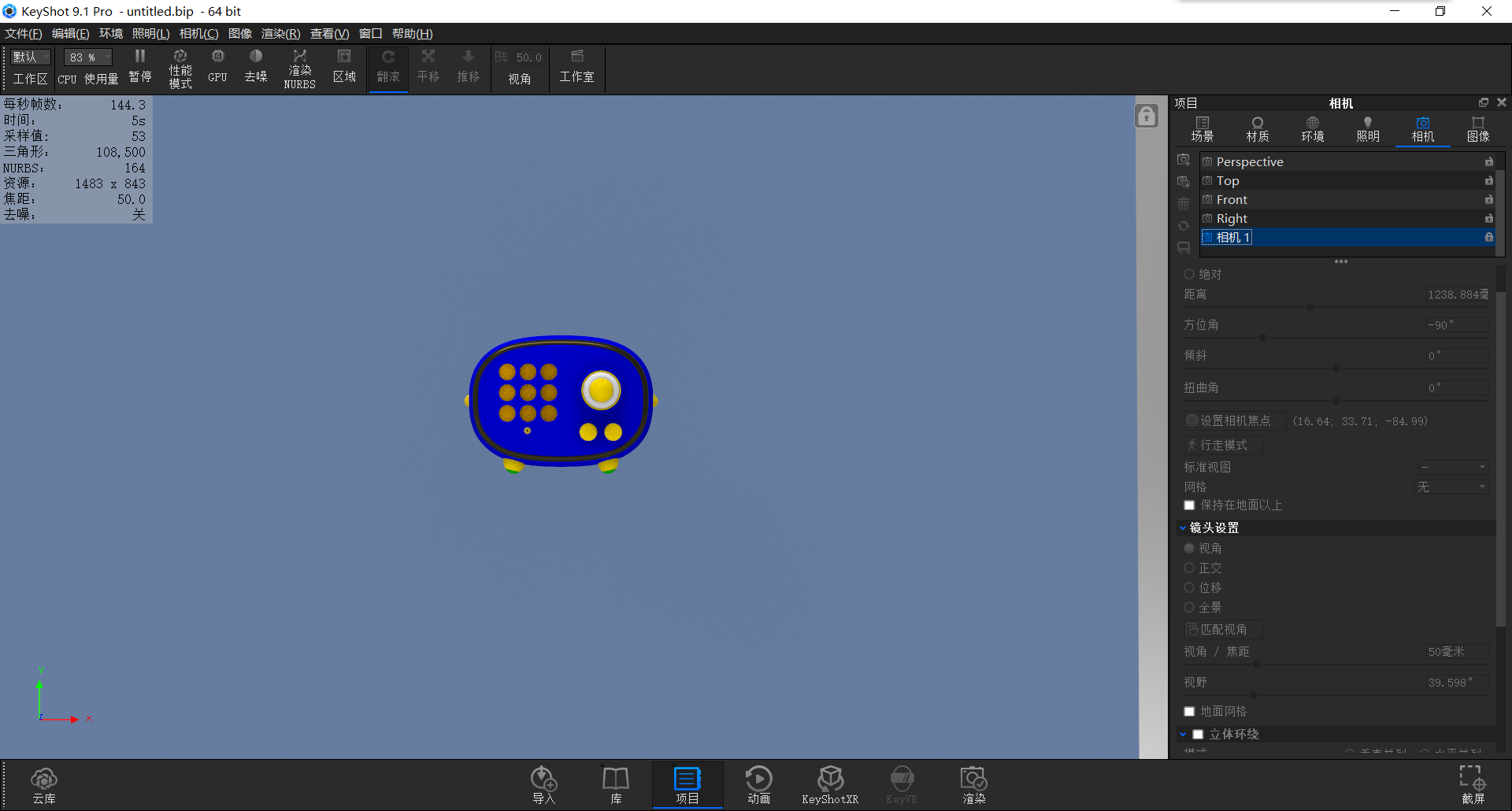The height and width of the screenshot is (811, 1512).
Task: Enable the 保持在地面以上 checkbox
Action: click(1189, 505)
